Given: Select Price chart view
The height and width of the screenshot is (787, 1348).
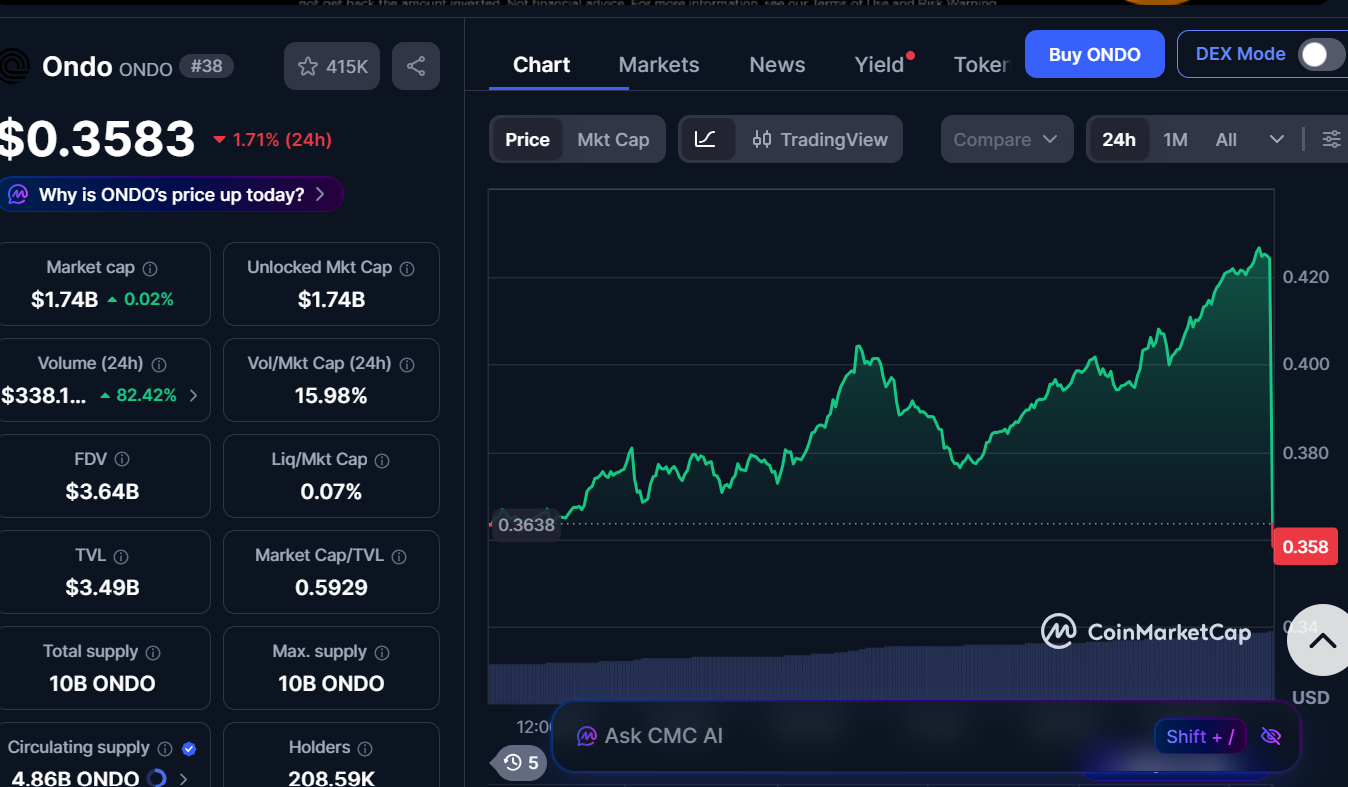Looking at the screenshot, I should point(527,139).
